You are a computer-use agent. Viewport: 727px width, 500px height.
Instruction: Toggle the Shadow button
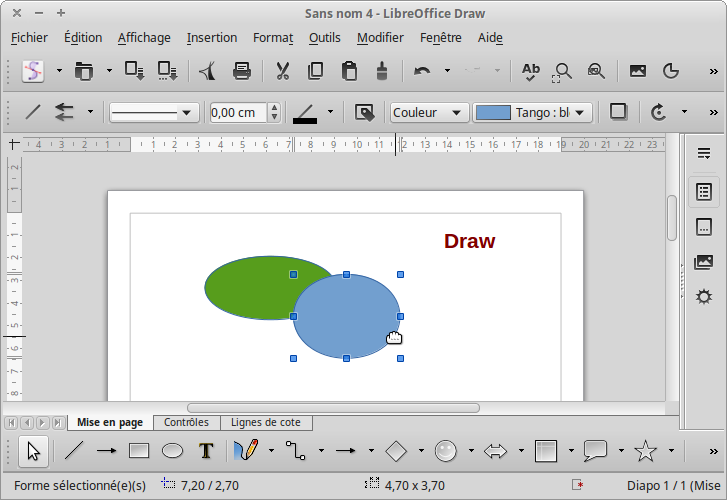click(x=618, y=112)
